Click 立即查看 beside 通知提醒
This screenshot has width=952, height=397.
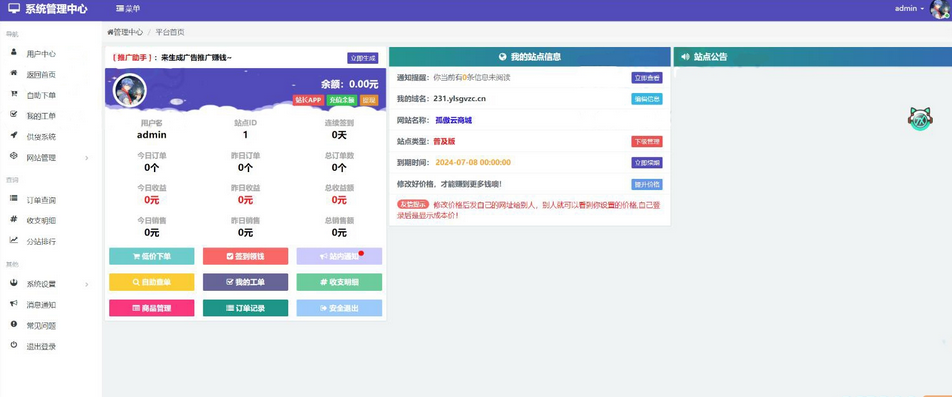647,78
